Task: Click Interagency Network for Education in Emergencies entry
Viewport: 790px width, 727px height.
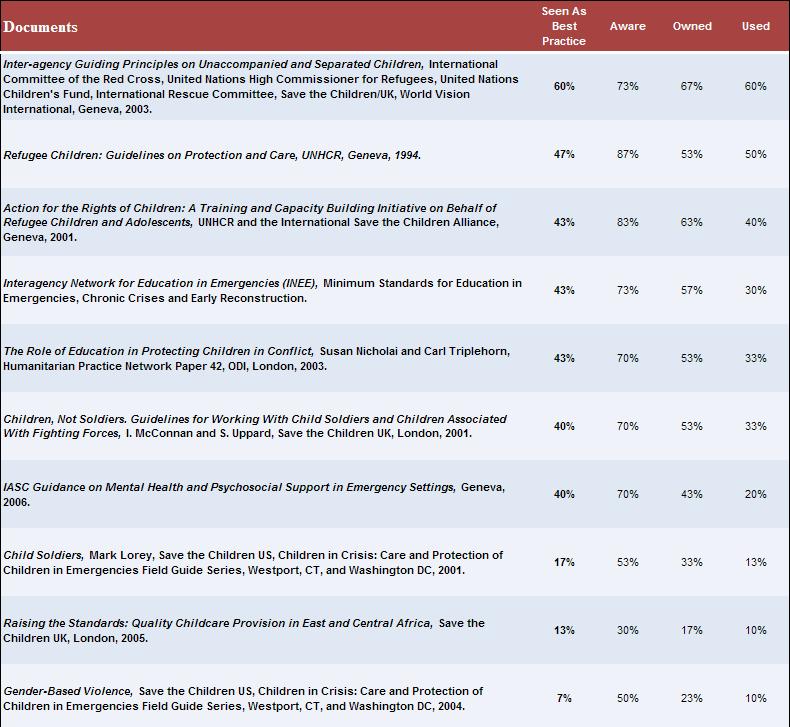Action: pyautogui.click(x=160, y=283)
